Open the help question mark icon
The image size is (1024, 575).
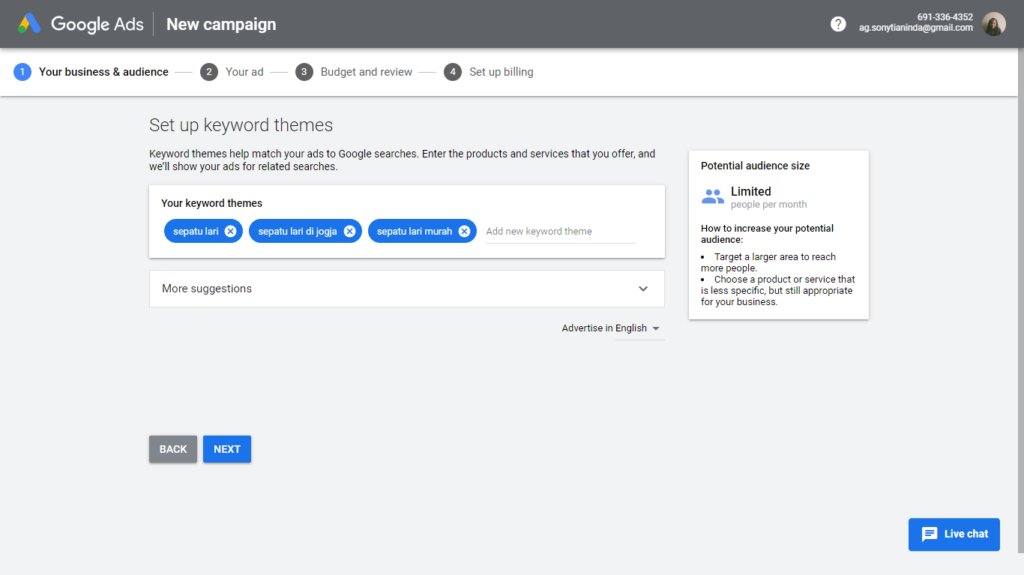(838, 24)
